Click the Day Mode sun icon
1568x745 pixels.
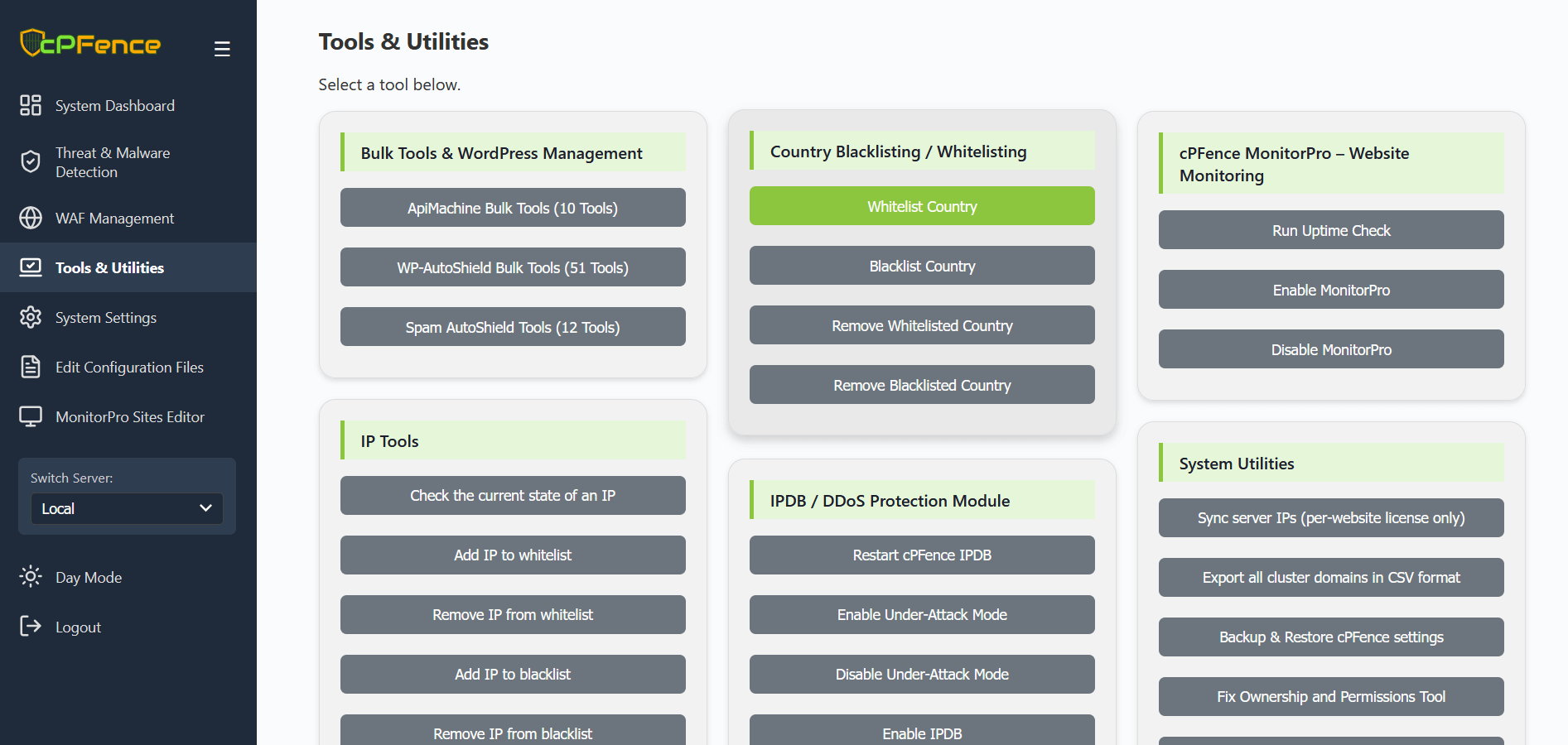click(x=31, y=576)
